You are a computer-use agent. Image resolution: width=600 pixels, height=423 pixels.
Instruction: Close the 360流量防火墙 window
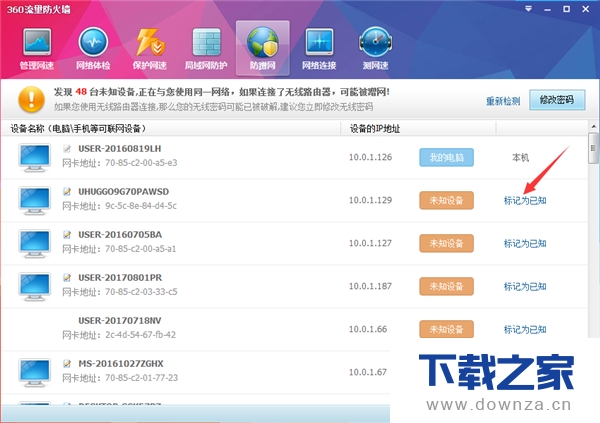pyautogui.click(x=585, y=9)
